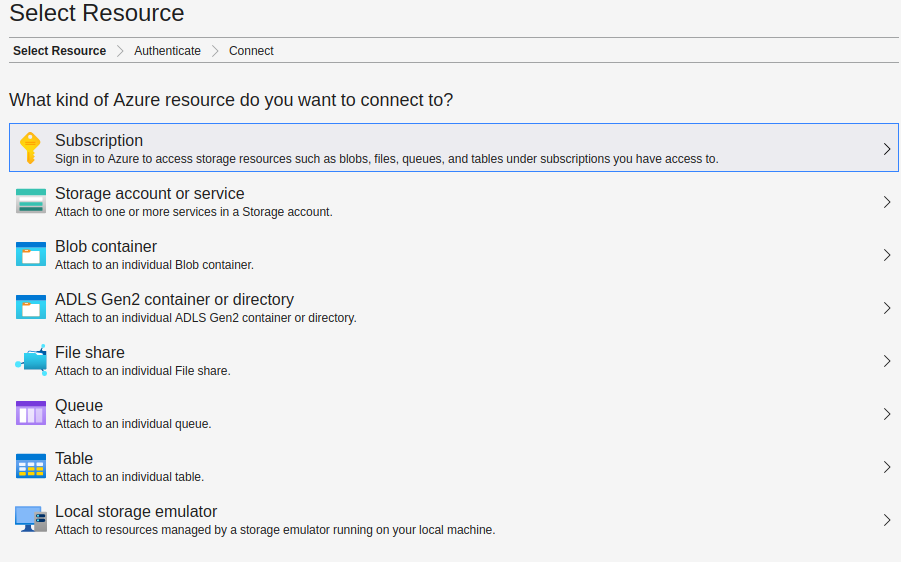Click the Blob container icon
901x562 pixels.
(31, 254)
